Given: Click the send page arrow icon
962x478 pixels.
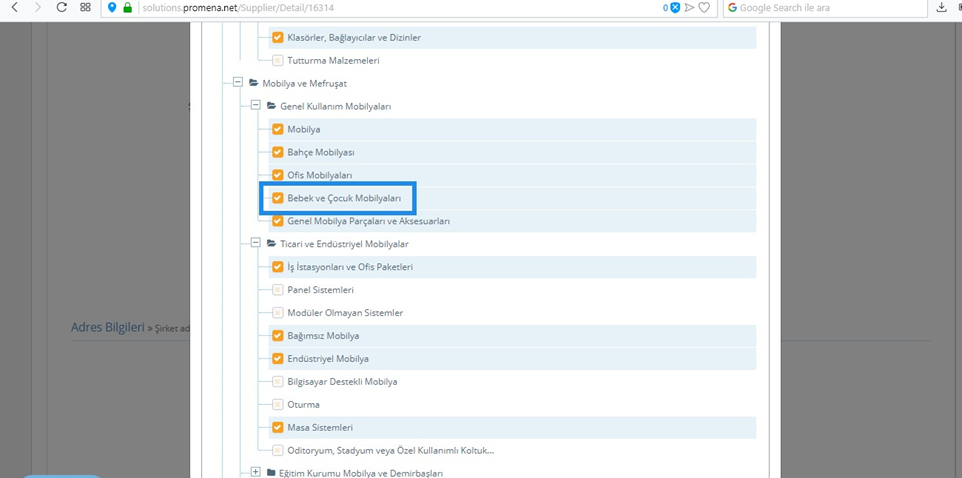Looking at the screenshot, I should point(690,8).
